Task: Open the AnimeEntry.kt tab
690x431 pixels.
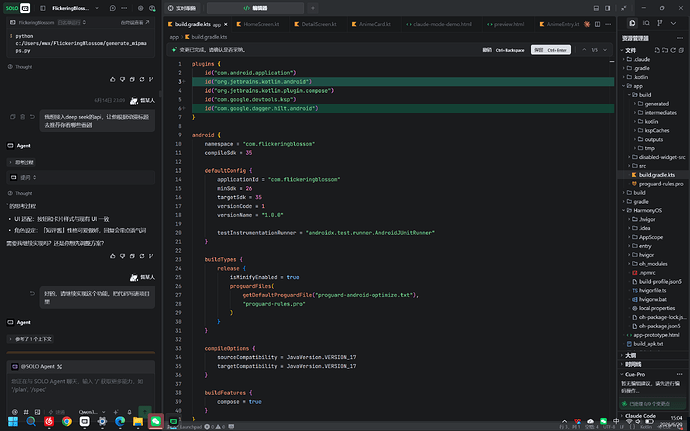Action: (560, 24)
